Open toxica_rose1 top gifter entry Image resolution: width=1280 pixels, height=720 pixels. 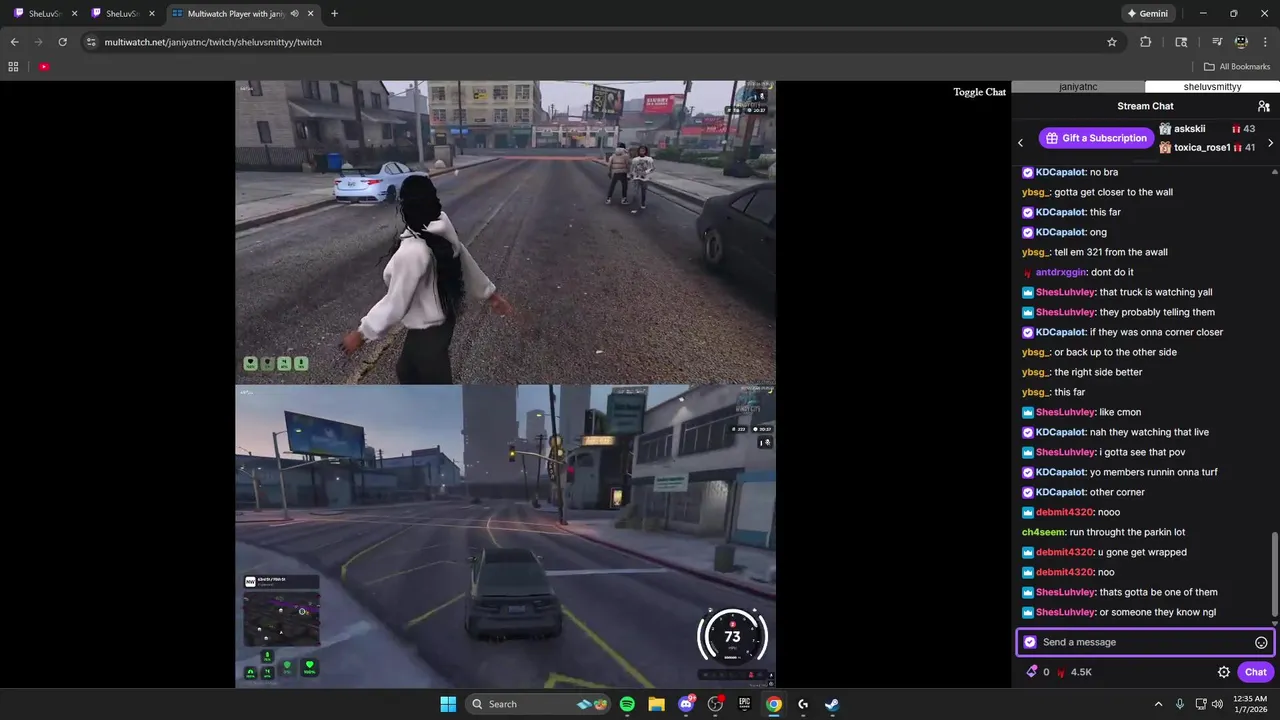coord(1207,147)
